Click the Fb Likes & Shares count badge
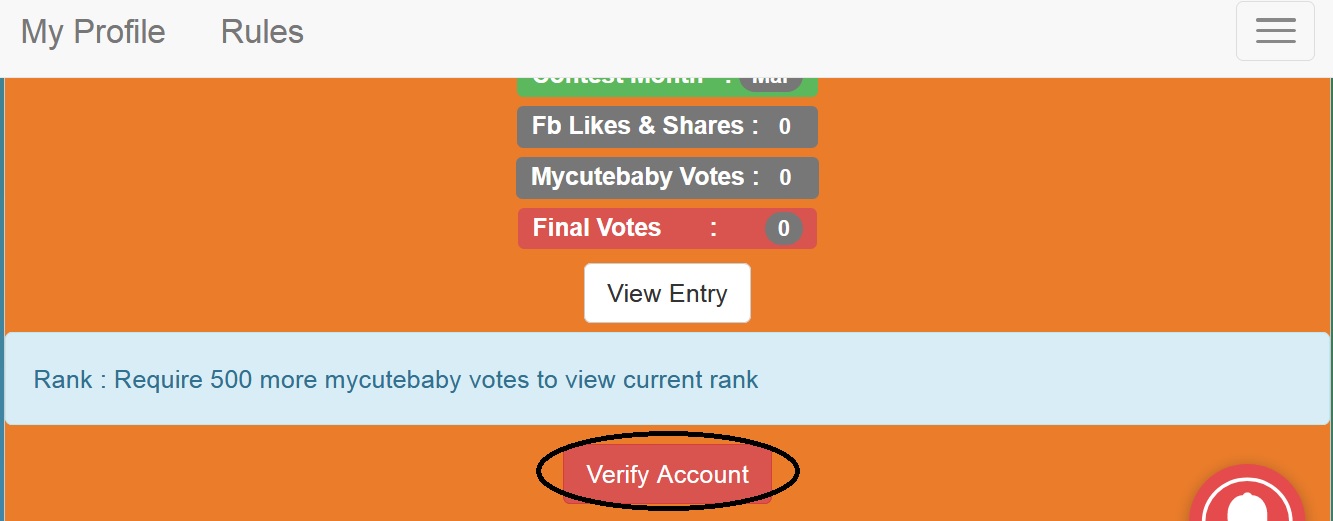This screenshot has height=521, width=1333. 785,127
